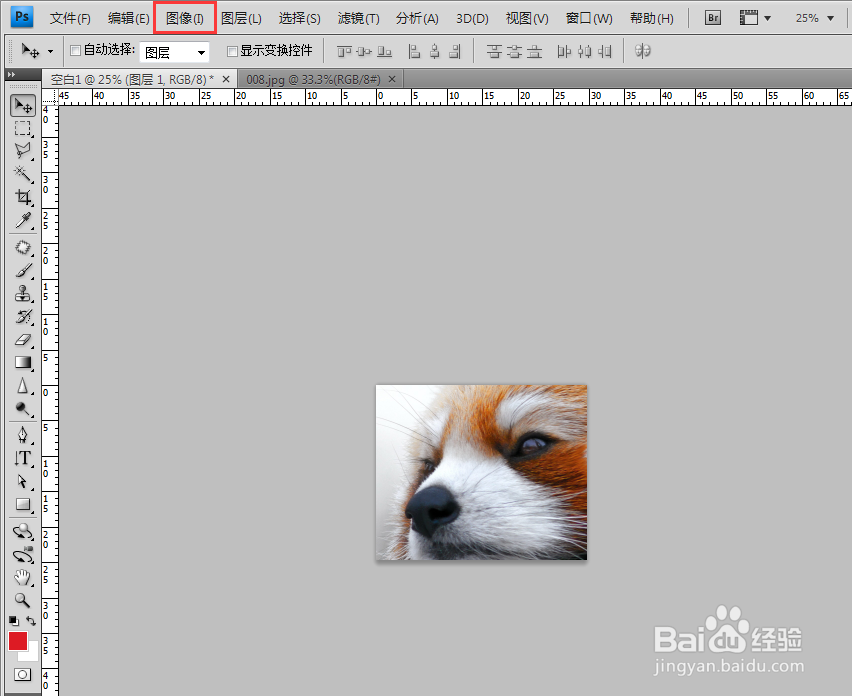Enable the 自动选择 checkbox
Viewport: 852px width, 696px height.
pyautogui.click(x=76, y=51)
